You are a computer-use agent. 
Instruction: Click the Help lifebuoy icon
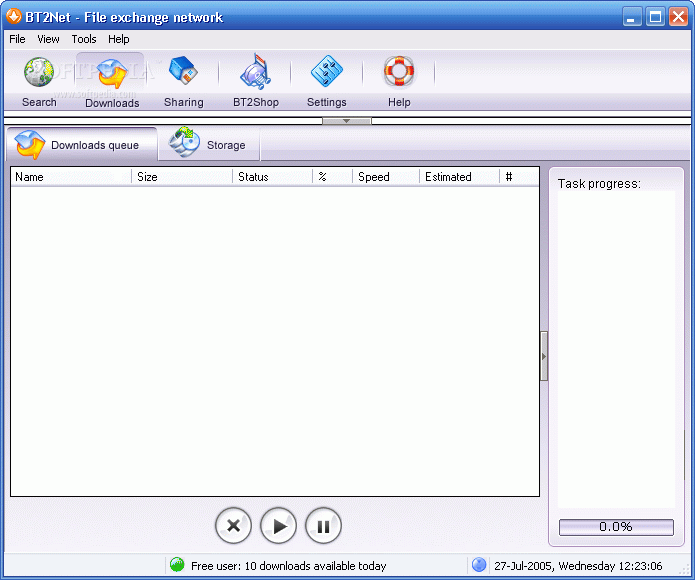click(x=399, y=71)
